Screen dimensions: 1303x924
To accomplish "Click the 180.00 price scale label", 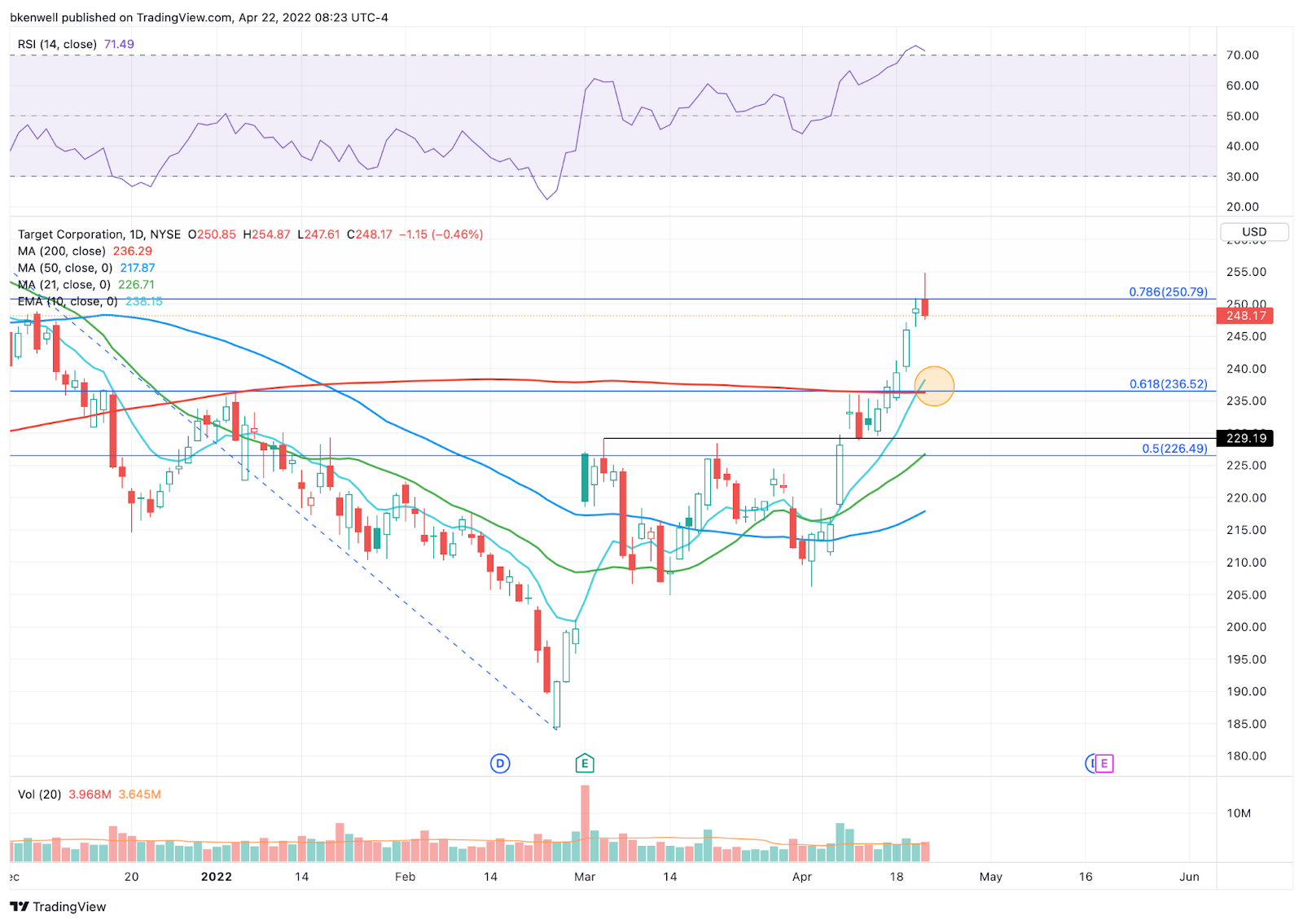I will [x=1247, y=756].
